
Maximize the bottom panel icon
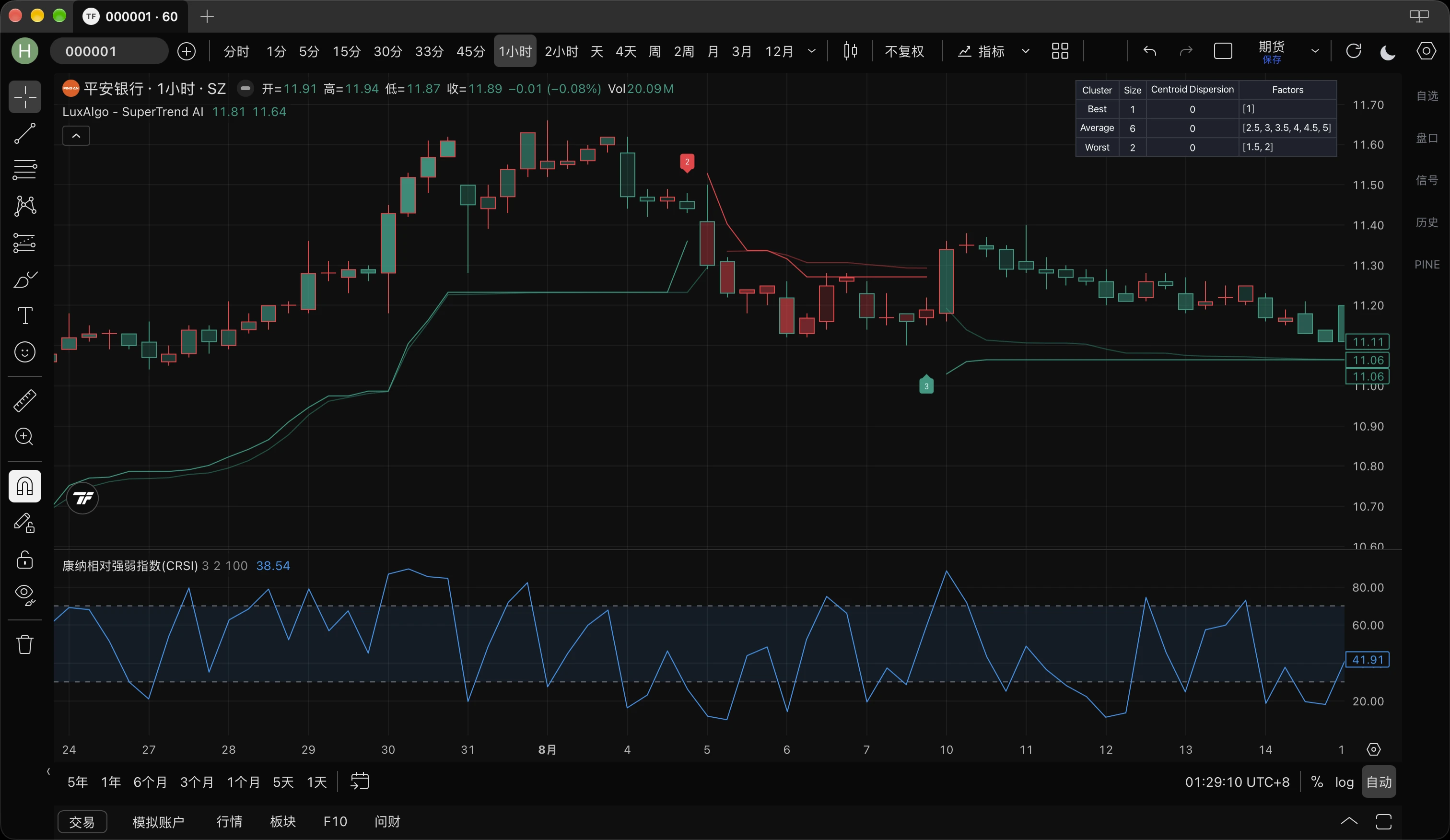[x=1384, y=822]
